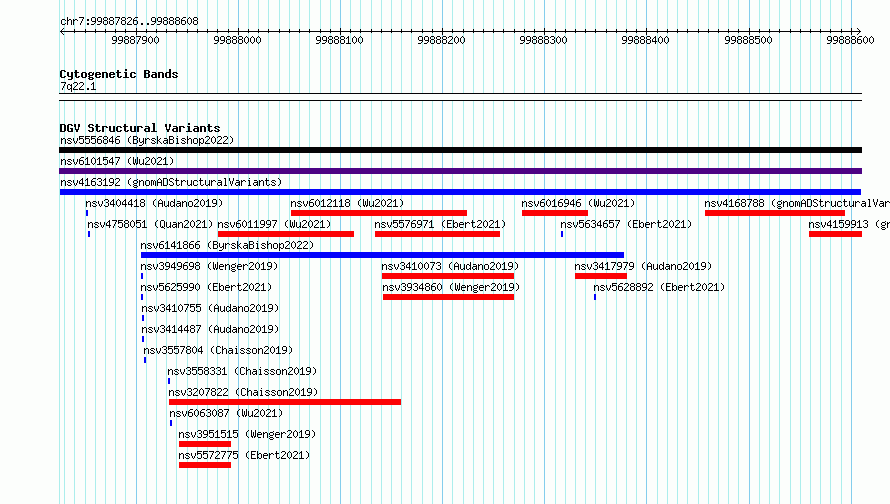Click the nsv4168788 gnomAD label
The width and height of the screenshot is (890, 504).
click(x=797, y=203)
